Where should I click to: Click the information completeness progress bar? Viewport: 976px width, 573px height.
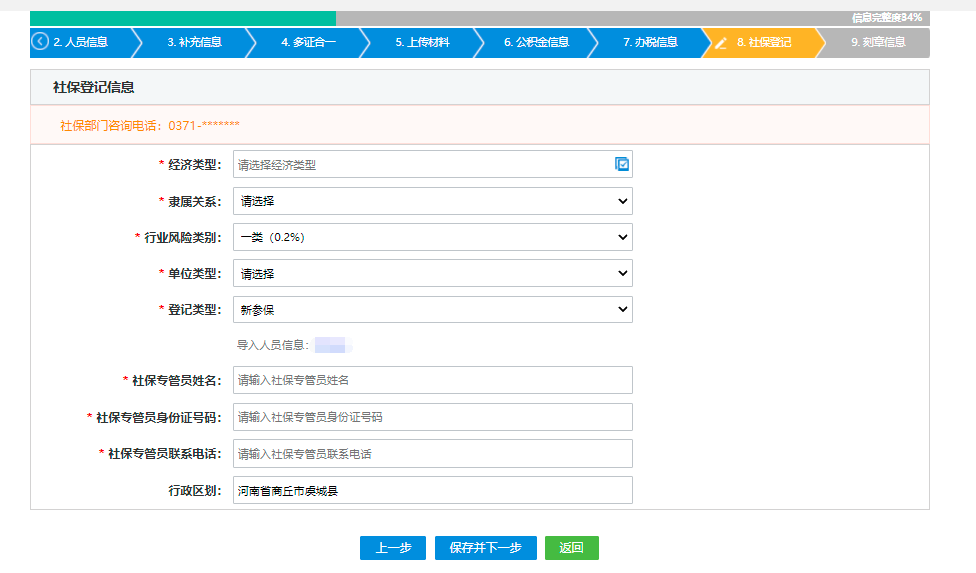480,18
